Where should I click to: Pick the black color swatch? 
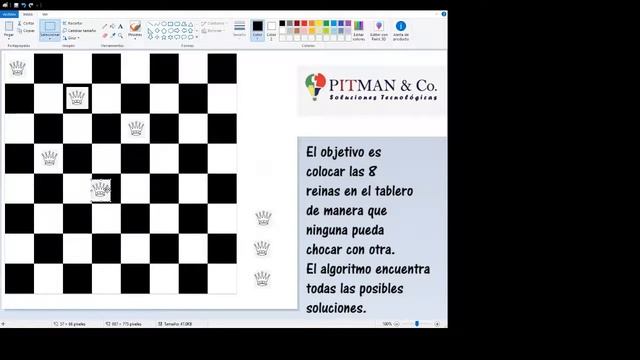[282, 24]
